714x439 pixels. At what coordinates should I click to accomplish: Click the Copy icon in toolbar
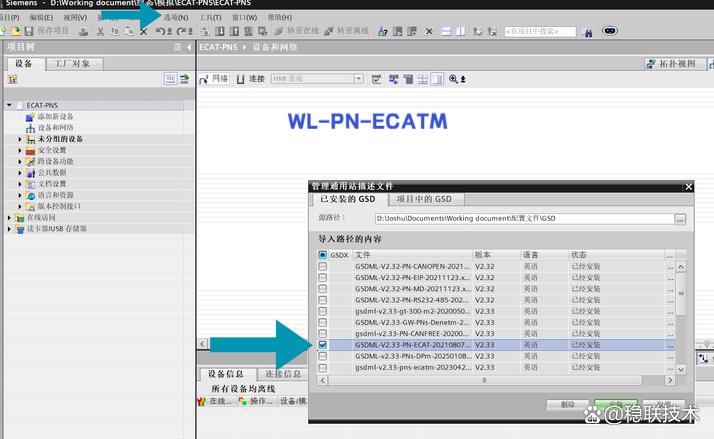point(115,31)
